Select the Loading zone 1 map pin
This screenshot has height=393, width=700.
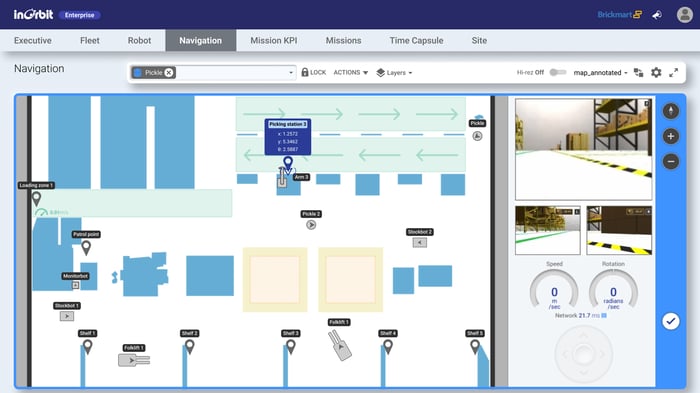[36, 198]
